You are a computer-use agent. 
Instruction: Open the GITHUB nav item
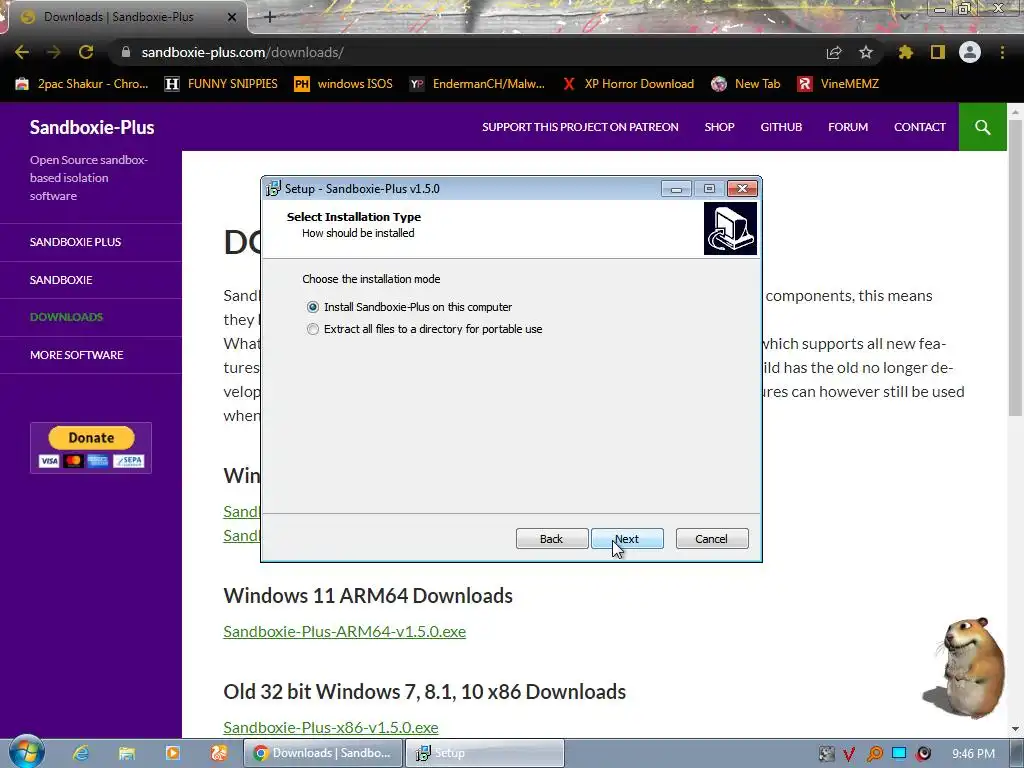(781, 127)
